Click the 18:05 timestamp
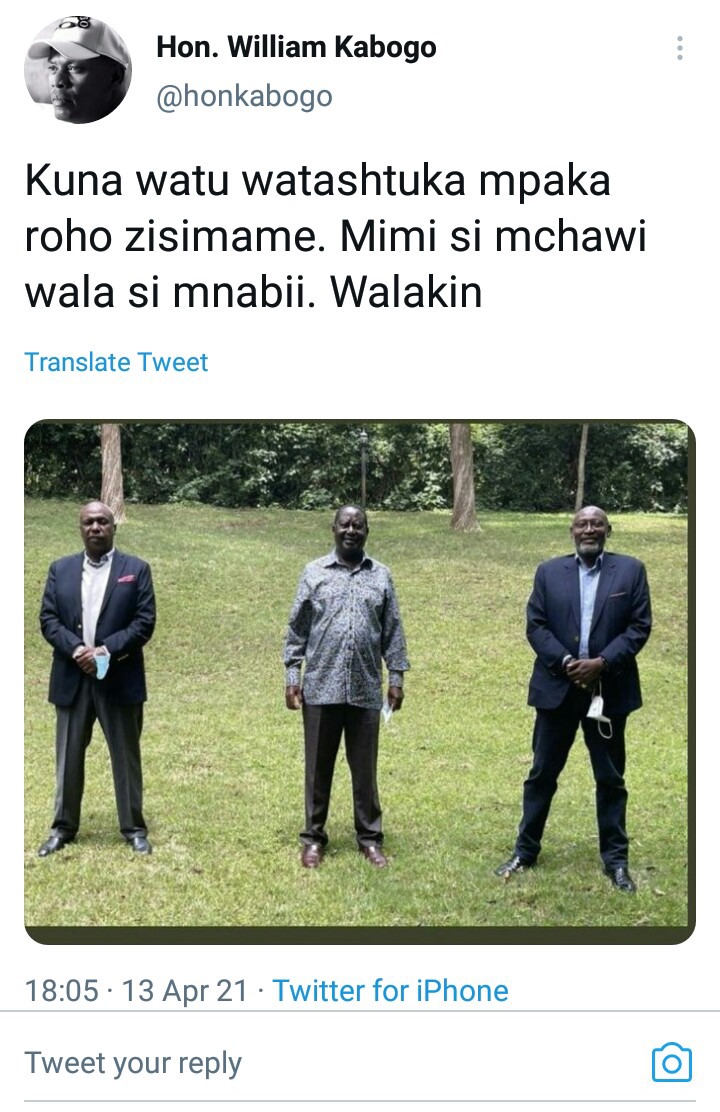The image size is (720, 1112). point(61,991)
